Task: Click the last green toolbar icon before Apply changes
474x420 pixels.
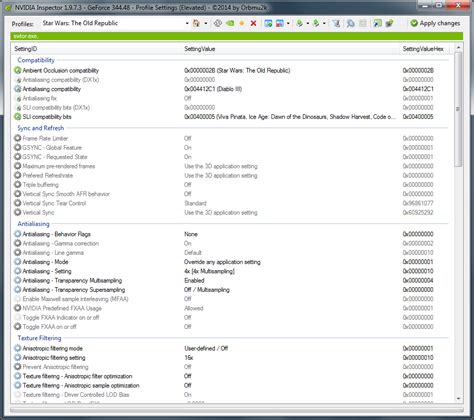Action: coord(389,23)
